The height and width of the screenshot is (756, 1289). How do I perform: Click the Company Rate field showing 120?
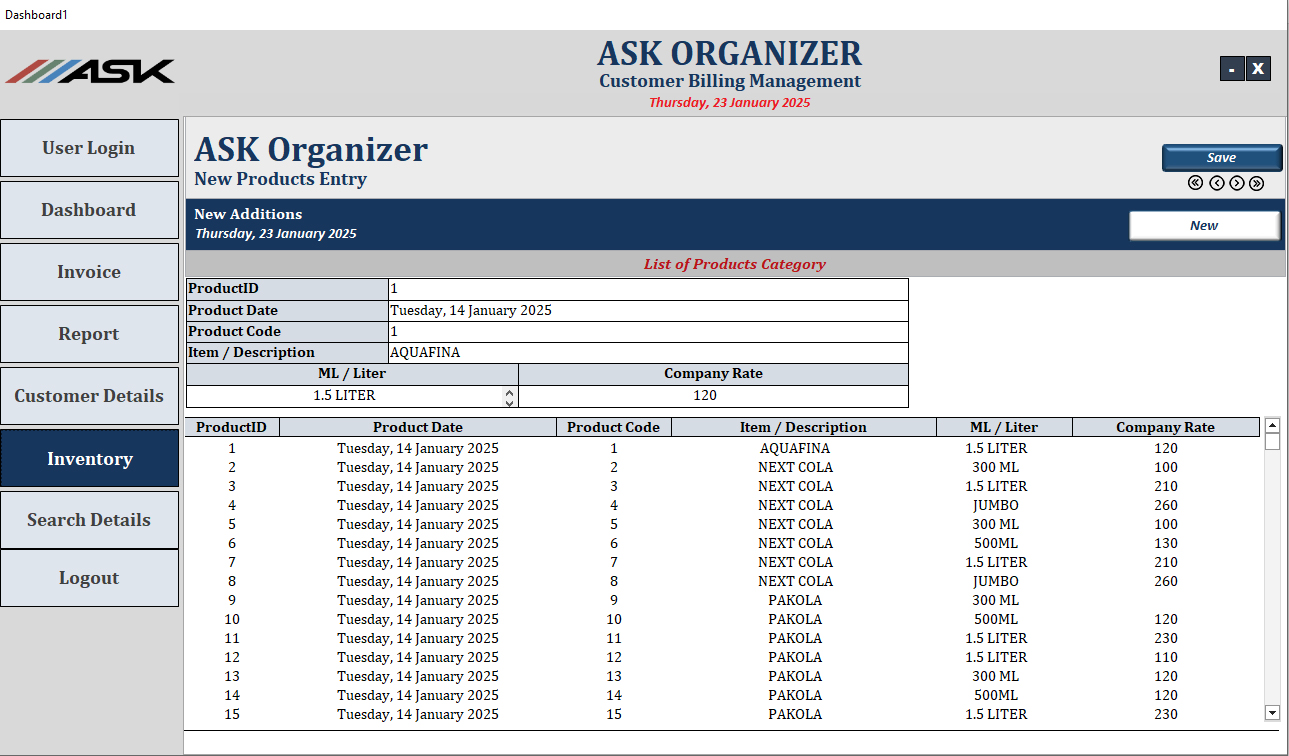tap(713, 396)
